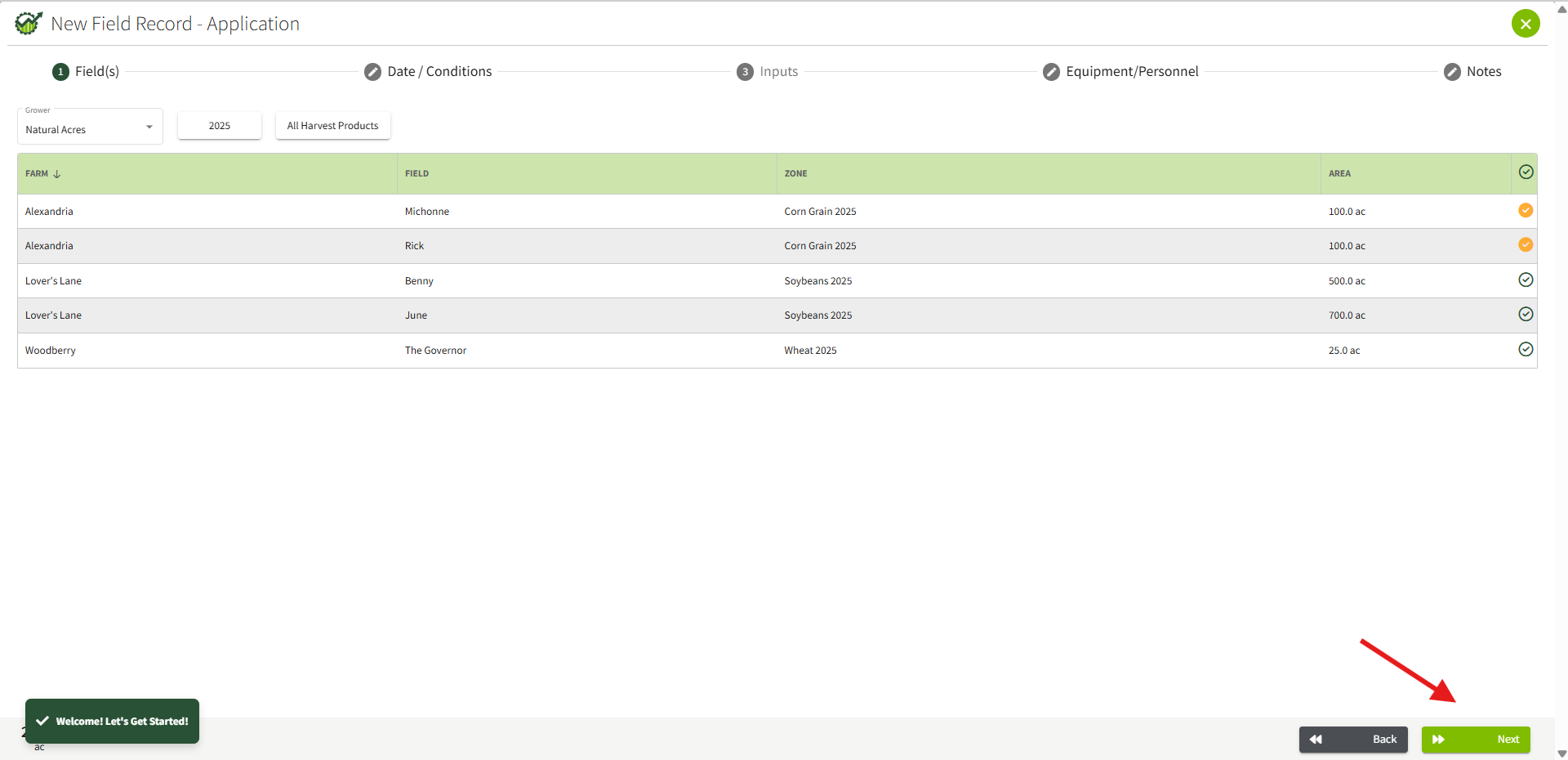Click the Back button

coord(1353,740)
